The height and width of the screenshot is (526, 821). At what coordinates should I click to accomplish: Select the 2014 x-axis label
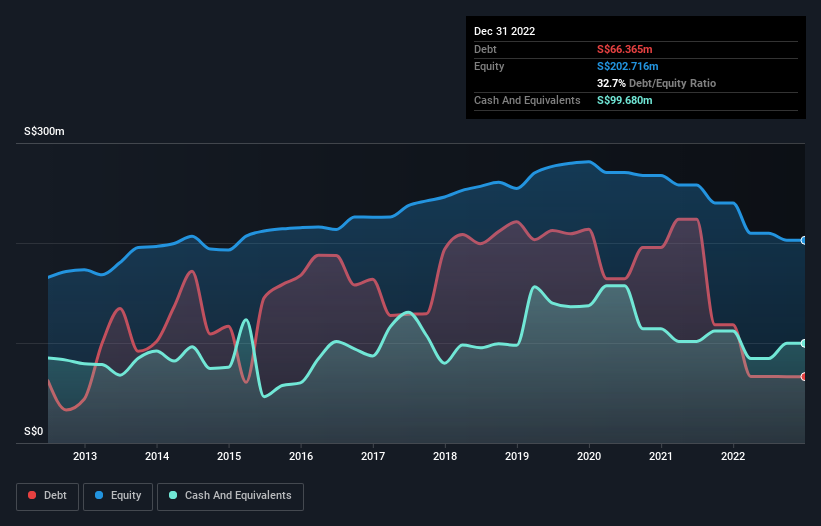click(x=157, y=456)
